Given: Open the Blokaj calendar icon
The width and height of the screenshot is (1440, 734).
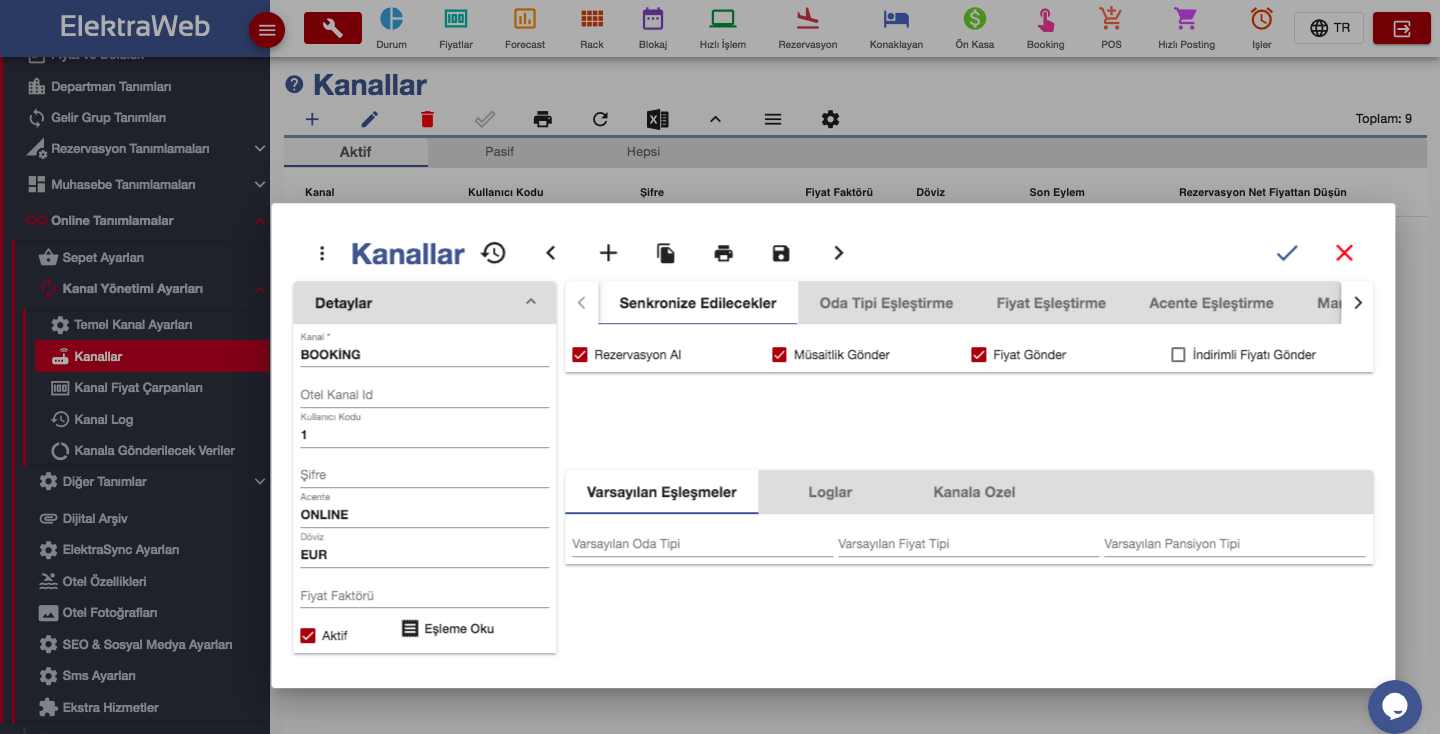Looking at the screenshot, I should coord(653,19).
